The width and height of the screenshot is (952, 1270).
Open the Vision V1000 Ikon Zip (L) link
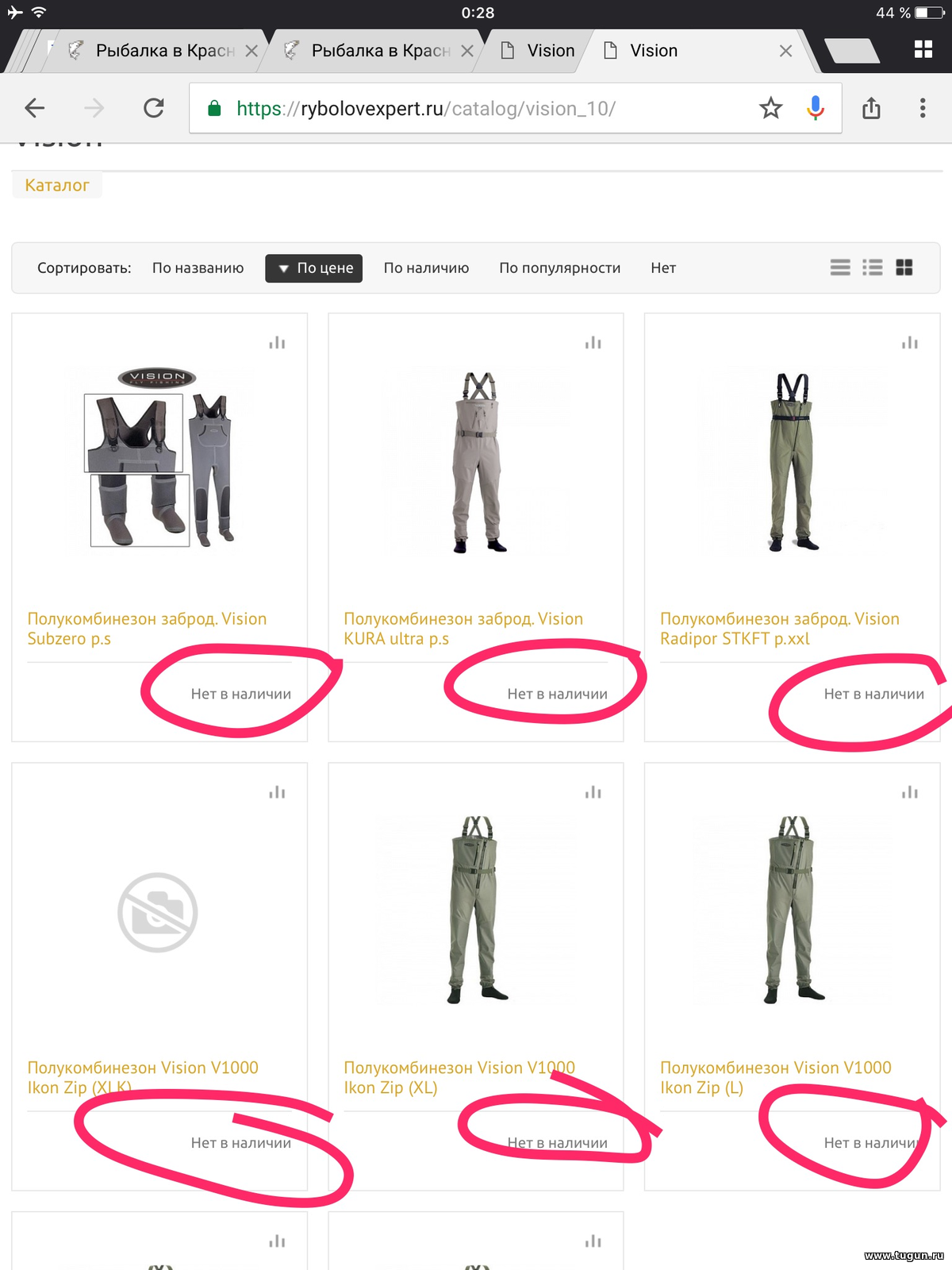[x=776, y=1078]
